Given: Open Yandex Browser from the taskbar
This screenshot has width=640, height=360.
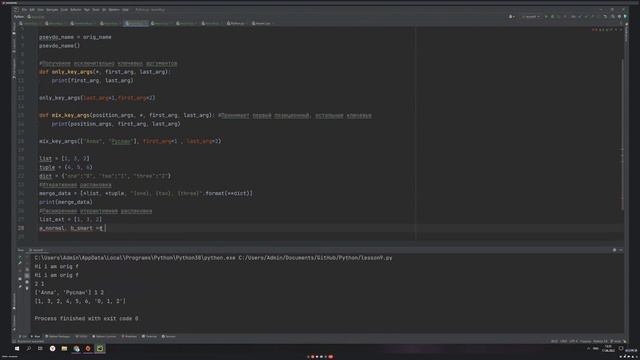Looking at the screenshot, I should [x=52, y=349].
